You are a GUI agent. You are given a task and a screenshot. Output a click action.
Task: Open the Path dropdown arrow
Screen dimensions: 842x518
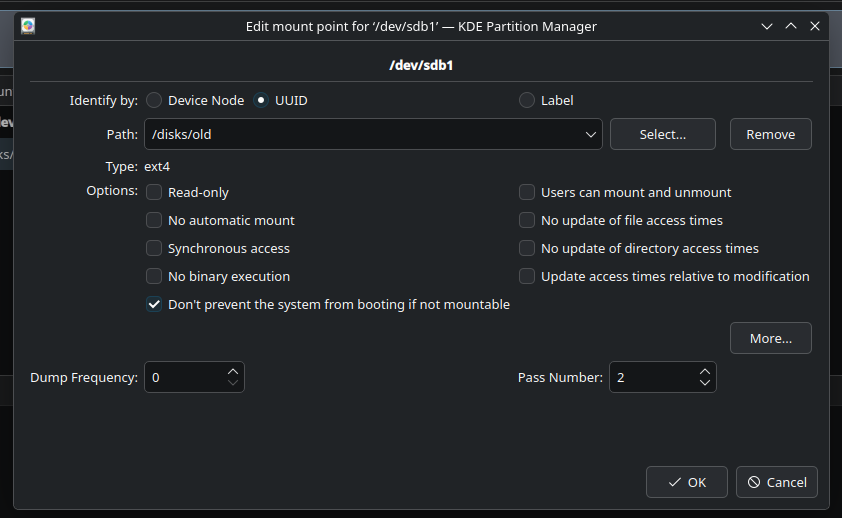(x=591, y=134)
